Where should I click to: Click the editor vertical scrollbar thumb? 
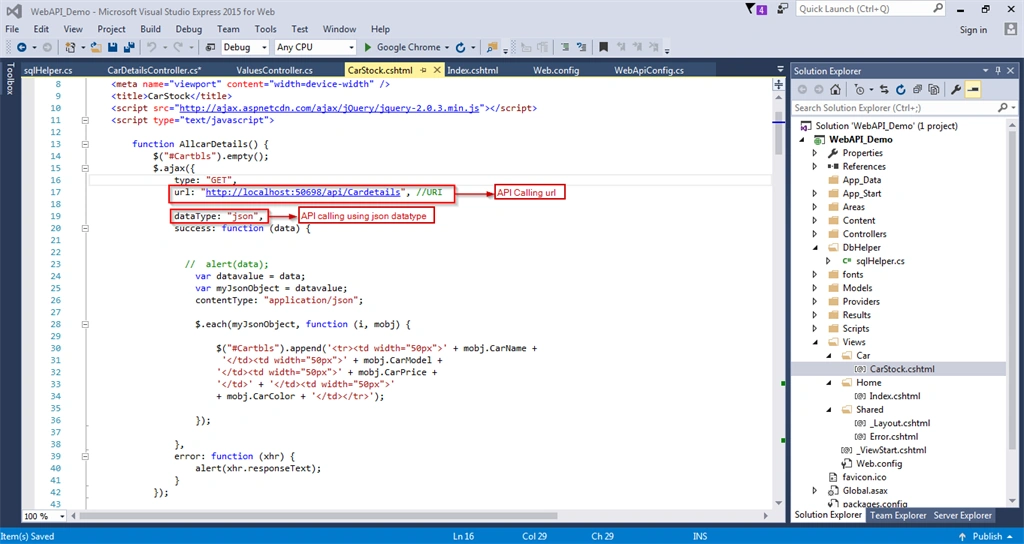(778, 134)
